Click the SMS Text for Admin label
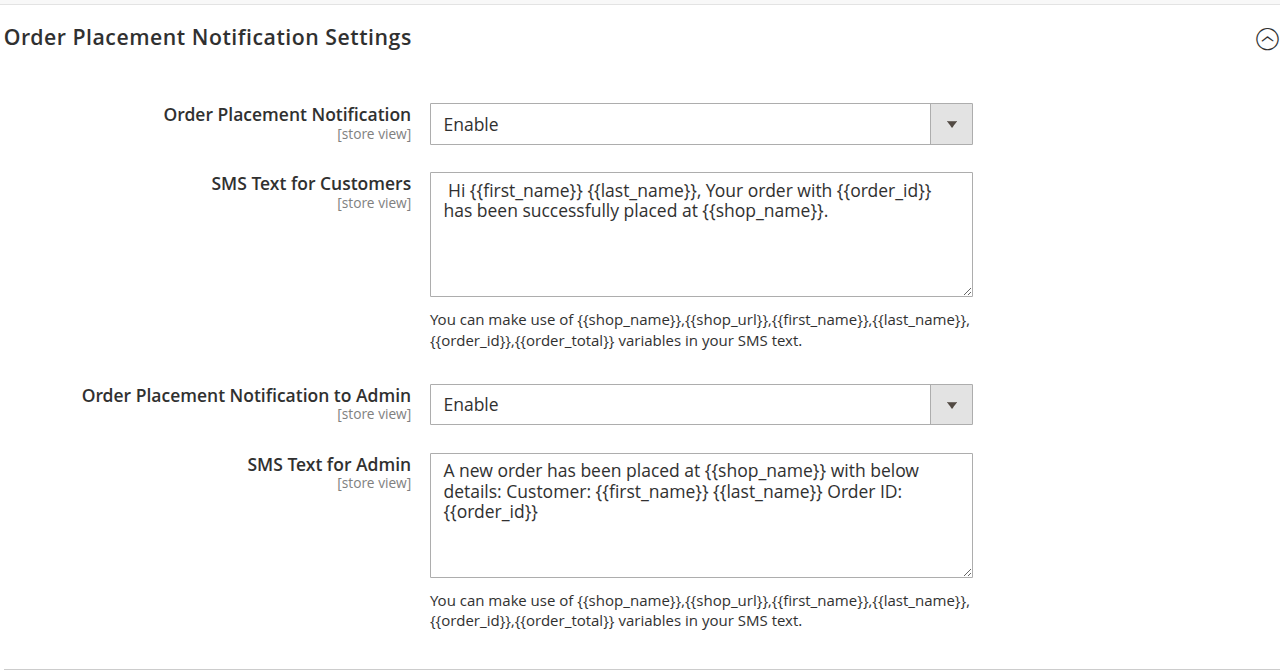The height and width of the screenshot is (670, 1280). [x=329, y=465]
